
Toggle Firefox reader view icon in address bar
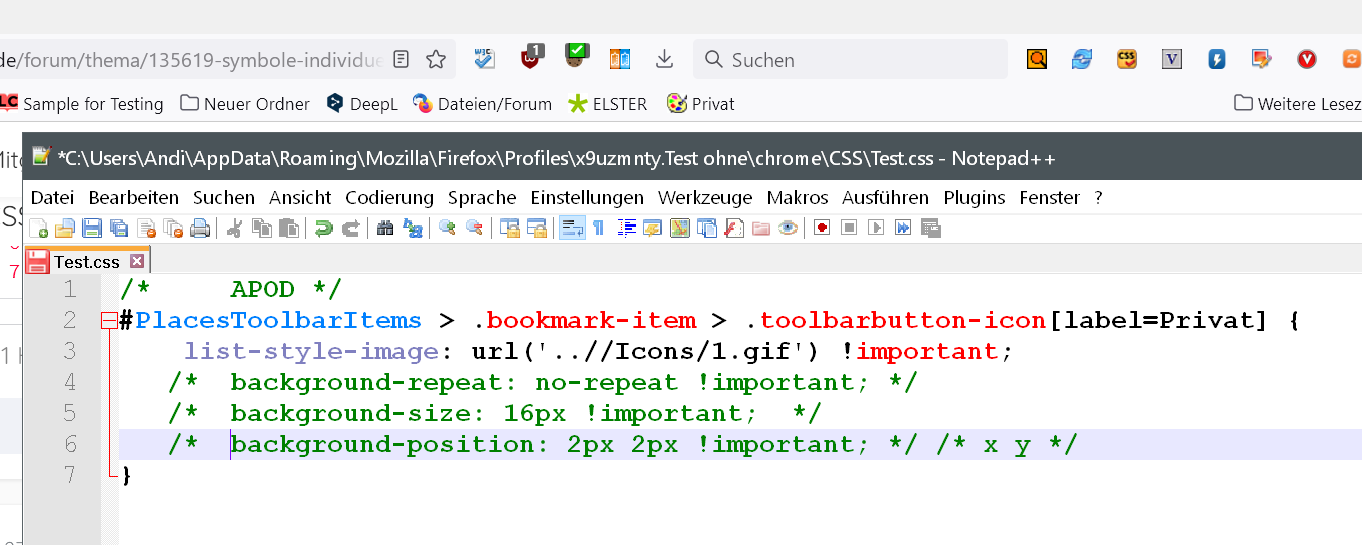[x=401, y=60]
